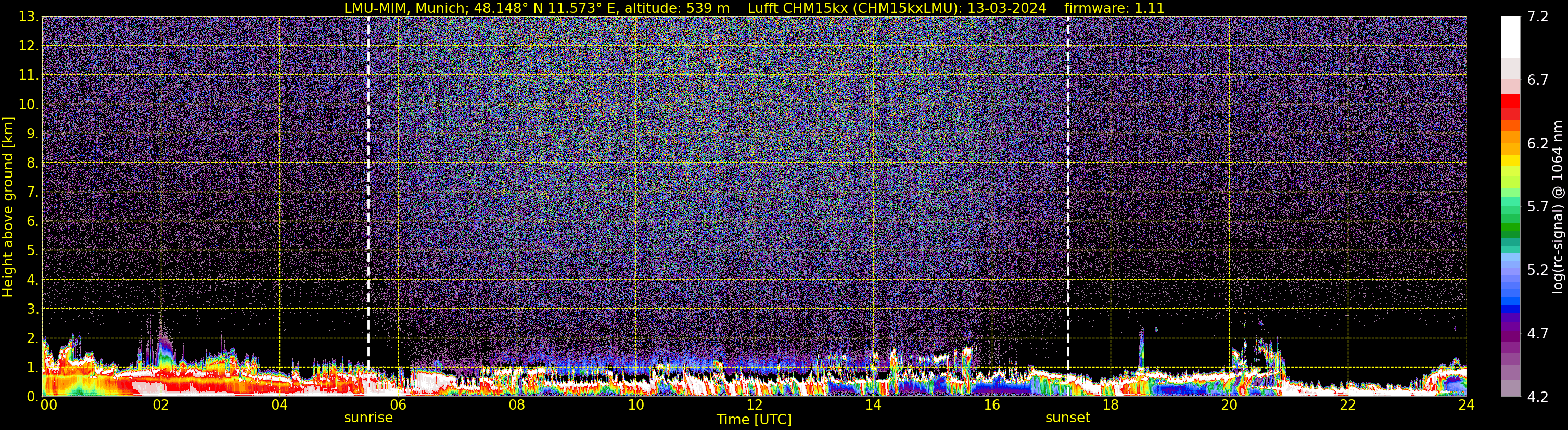The image size is (1568, 430).
Task: Click the 'altitude: 539 m' text in title
Action: click(x=677, y=8)
